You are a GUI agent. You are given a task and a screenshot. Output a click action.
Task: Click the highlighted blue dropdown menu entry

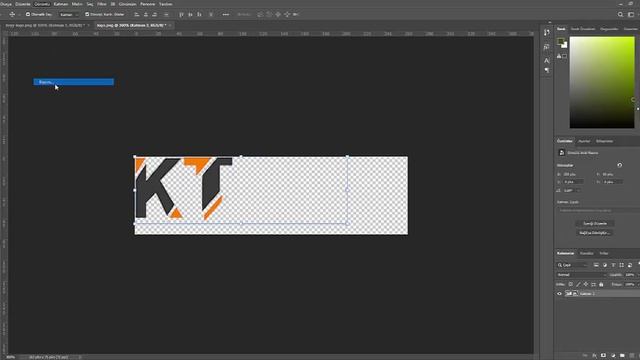coord(73,82)
